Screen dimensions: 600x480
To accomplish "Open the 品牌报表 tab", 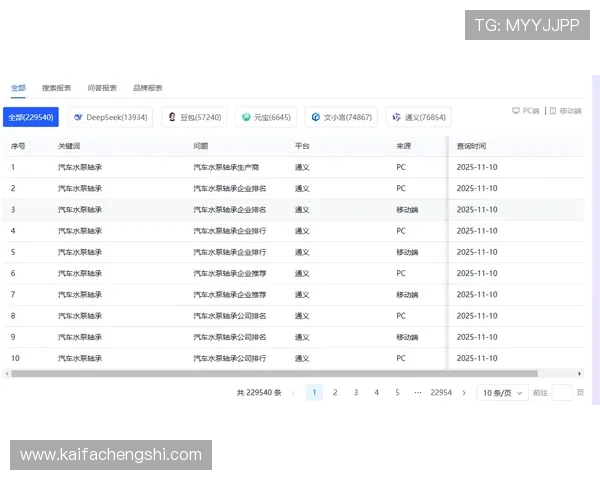I will click(147, 88).
